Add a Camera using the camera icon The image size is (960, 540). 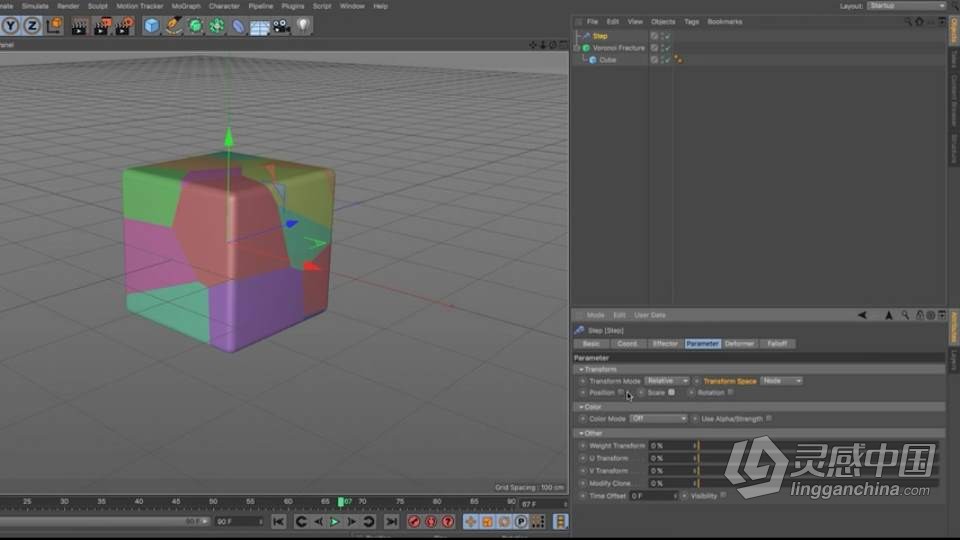click(281, 26)
